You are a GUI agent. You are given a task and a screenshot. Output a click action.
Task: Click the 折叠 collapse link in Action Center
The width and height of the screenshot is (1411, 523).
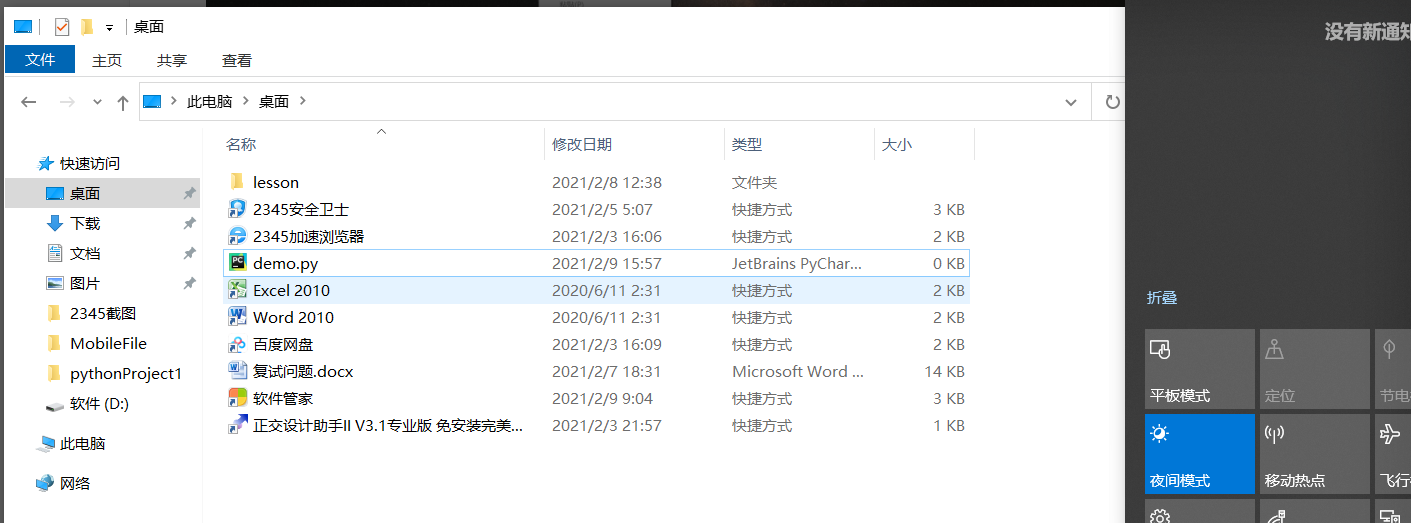point(1162,297)
